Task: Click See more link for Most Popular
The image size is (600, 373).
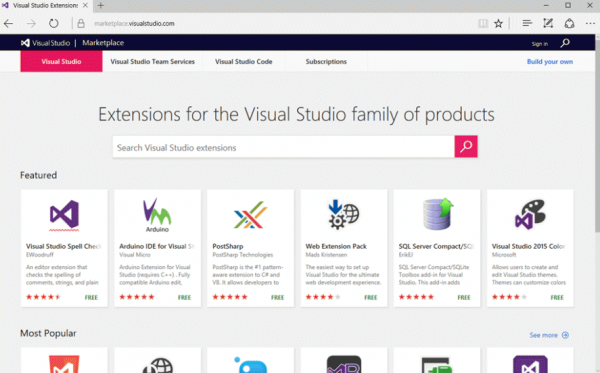Action: pos(543,335)
